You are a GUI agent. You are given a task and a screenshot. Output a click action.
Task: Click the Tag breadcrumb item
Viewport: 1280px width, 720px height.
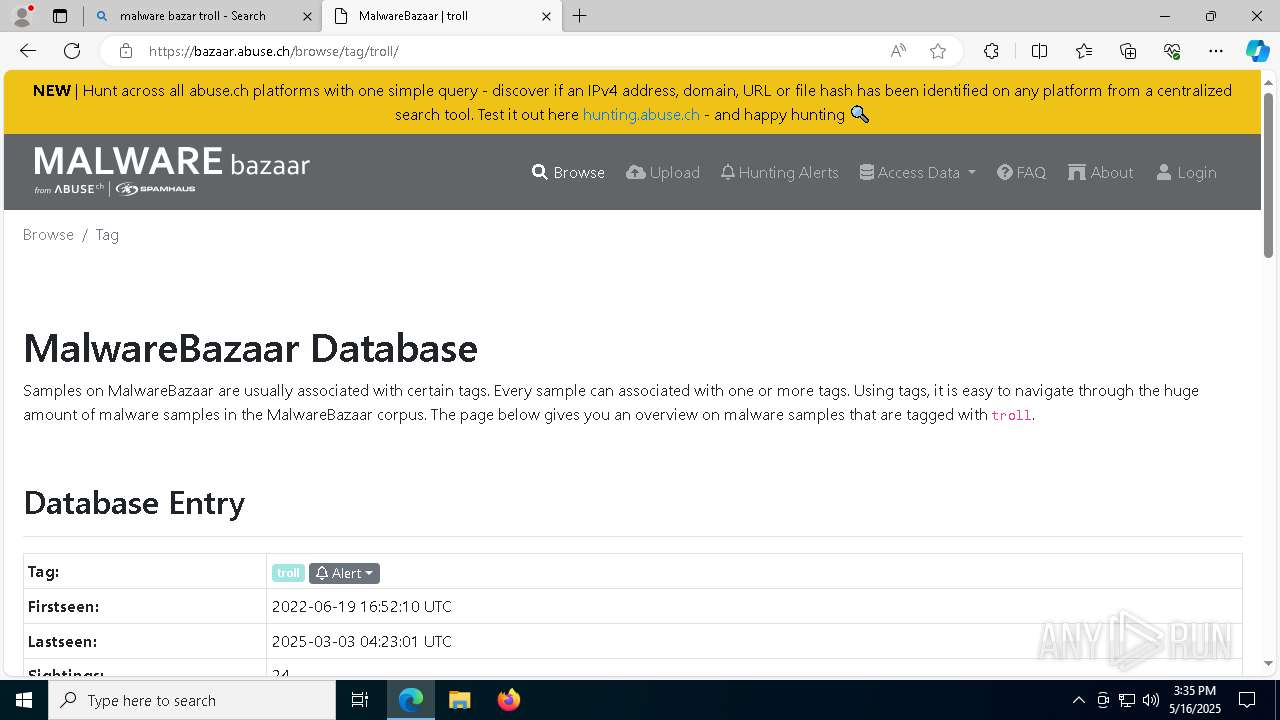[x=107, y=234]
